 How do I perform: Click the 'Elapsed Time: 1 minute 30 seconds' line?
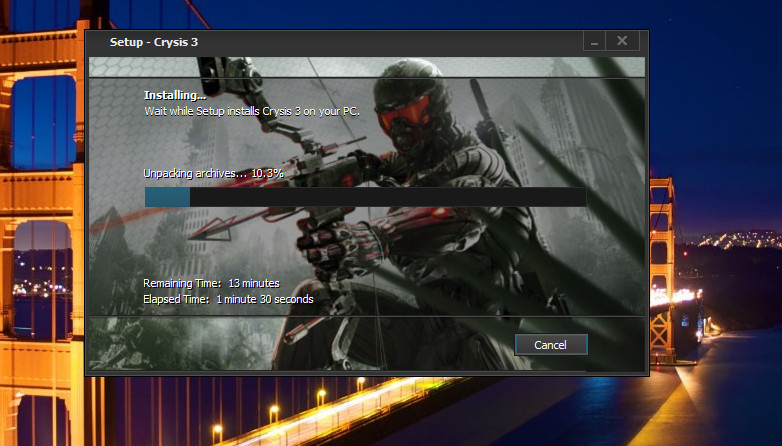click(x=228, y=299)
